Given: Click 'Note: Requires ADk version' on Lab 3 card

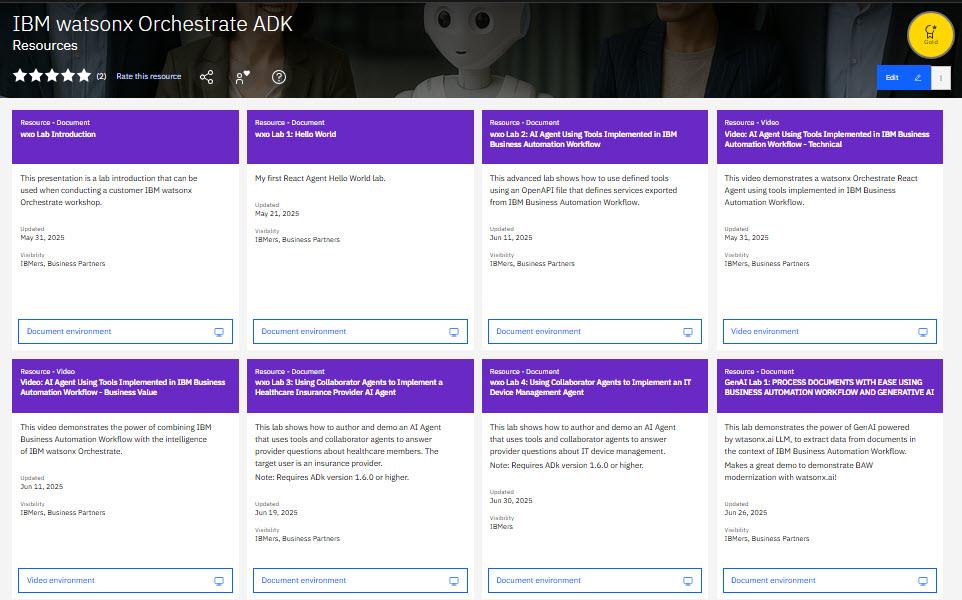Looking at the screenshot, I should click(332, 477).
